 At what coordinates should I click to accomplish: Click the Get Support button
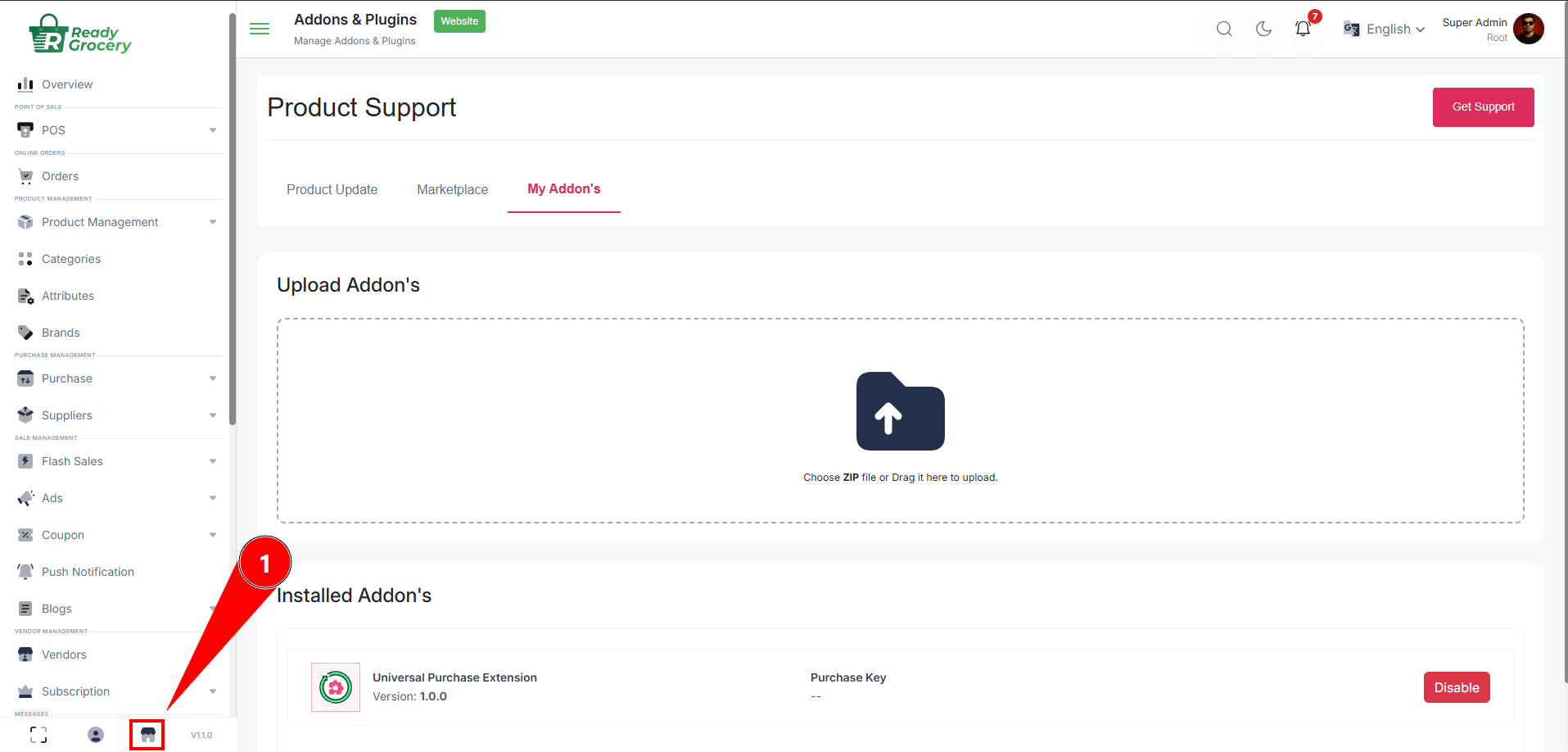tap(1483, 107)
